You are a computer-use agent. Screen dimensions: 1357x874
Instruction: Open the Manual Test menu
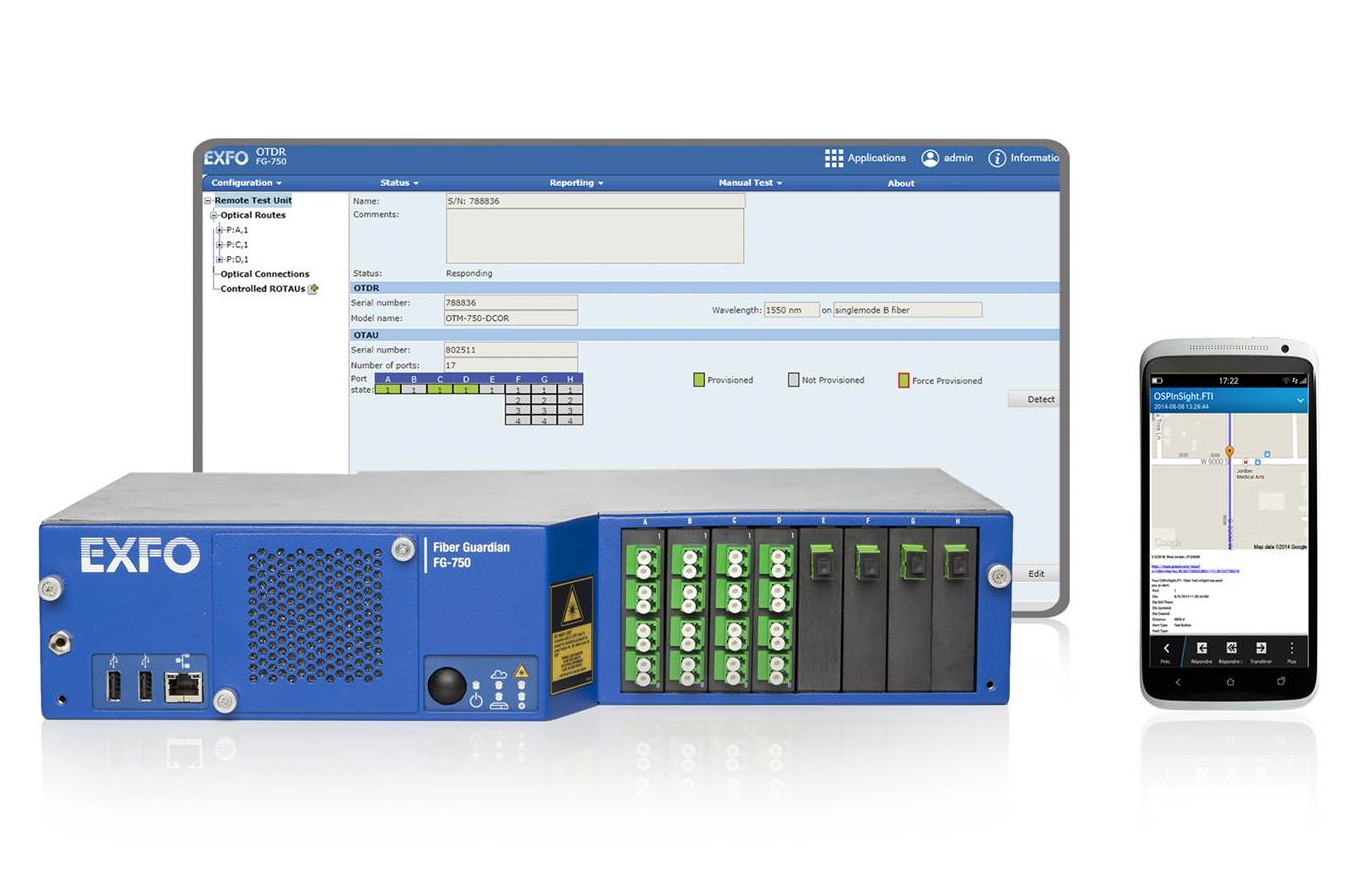(750, 183)
